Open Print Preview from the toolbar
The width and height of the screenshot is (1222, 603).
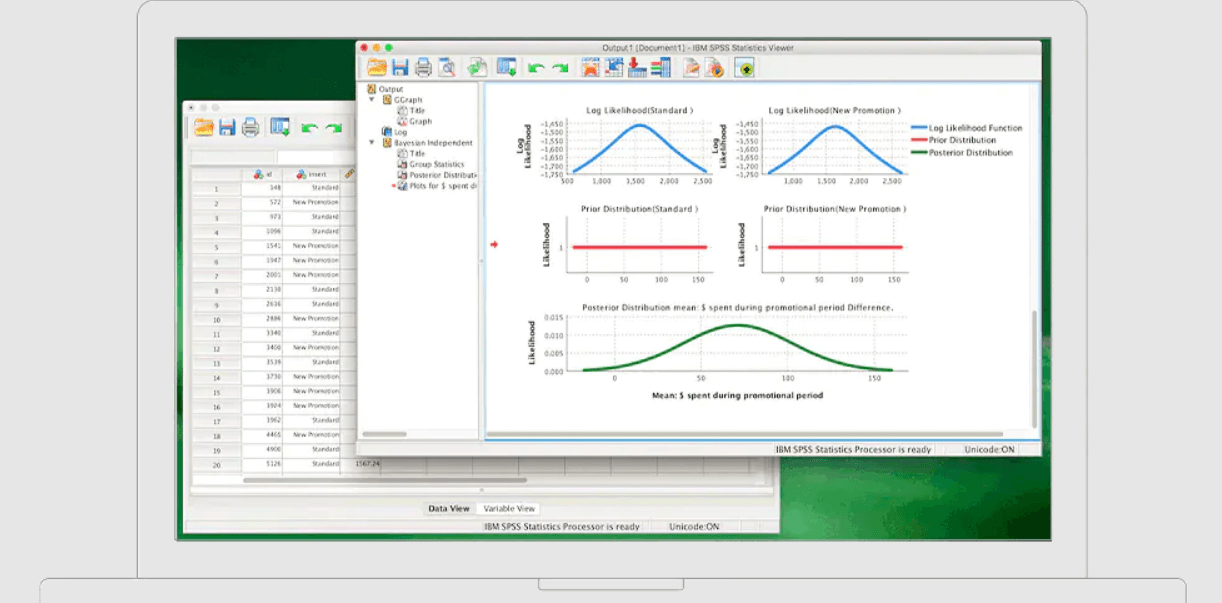(x=446, y=67)
